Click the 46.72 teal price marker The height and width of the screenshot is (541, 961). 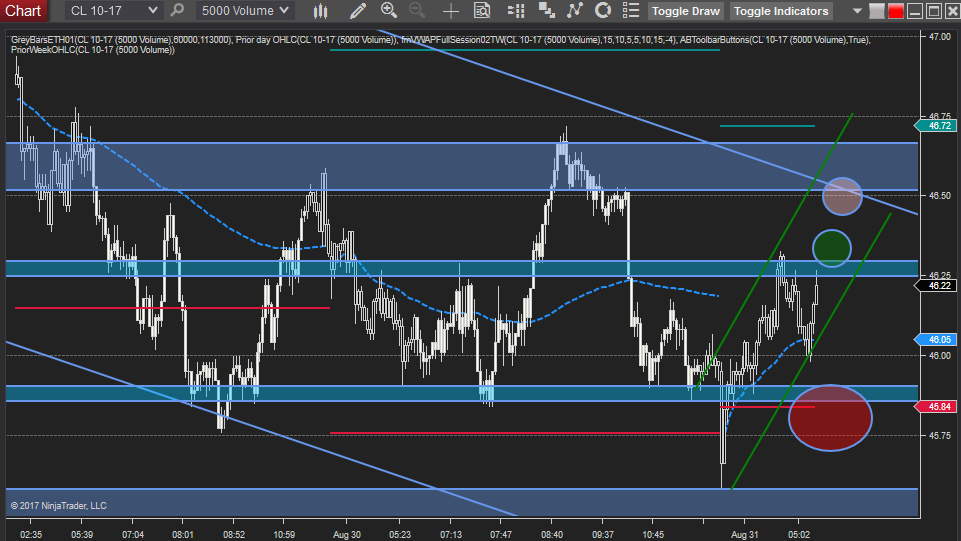[x=935, y=126]
